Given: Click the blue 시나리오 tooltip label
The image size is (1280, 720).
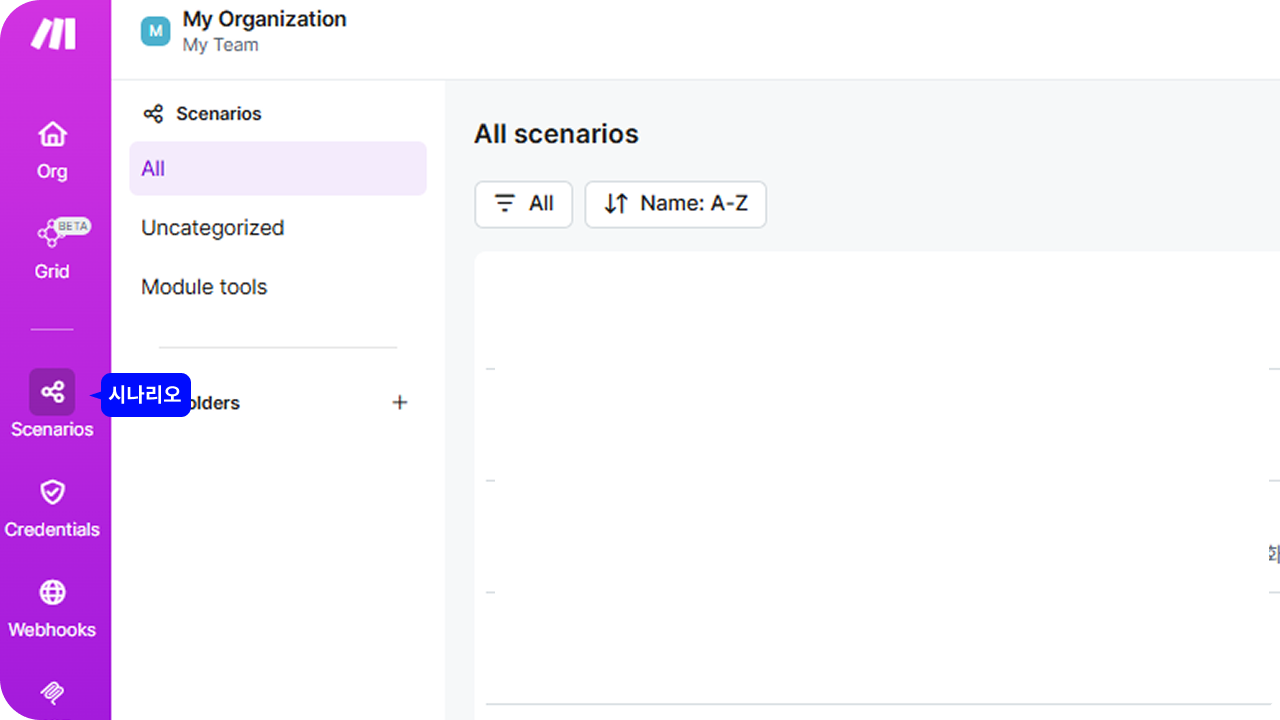Looking at the screenshot, I should pos(145,395).
